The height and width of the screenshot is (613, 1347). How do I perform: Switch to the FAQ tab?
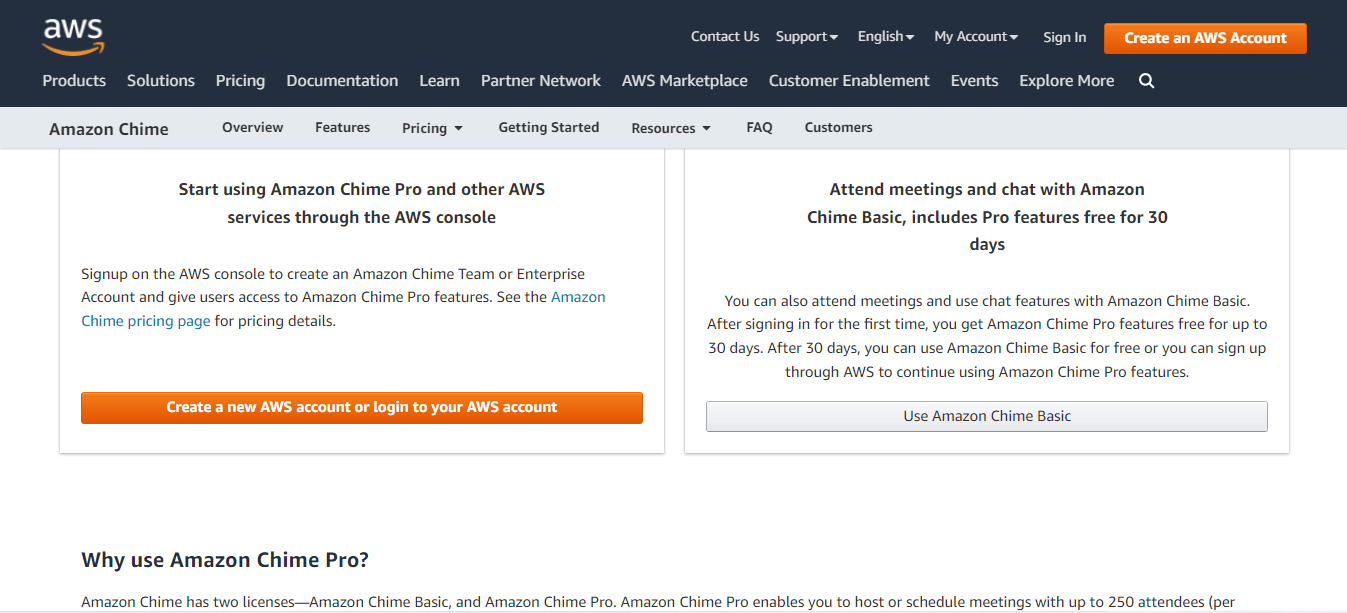tap(759, 128)
